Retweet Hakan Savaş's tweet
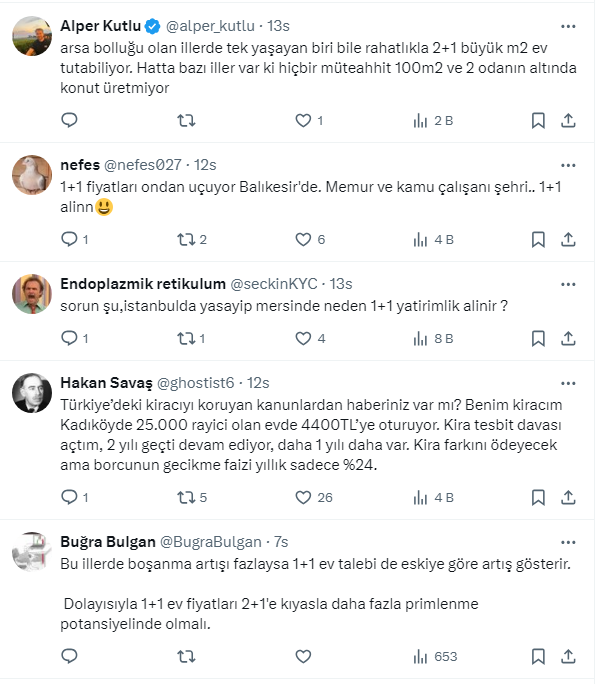 (x=186, y=497)
